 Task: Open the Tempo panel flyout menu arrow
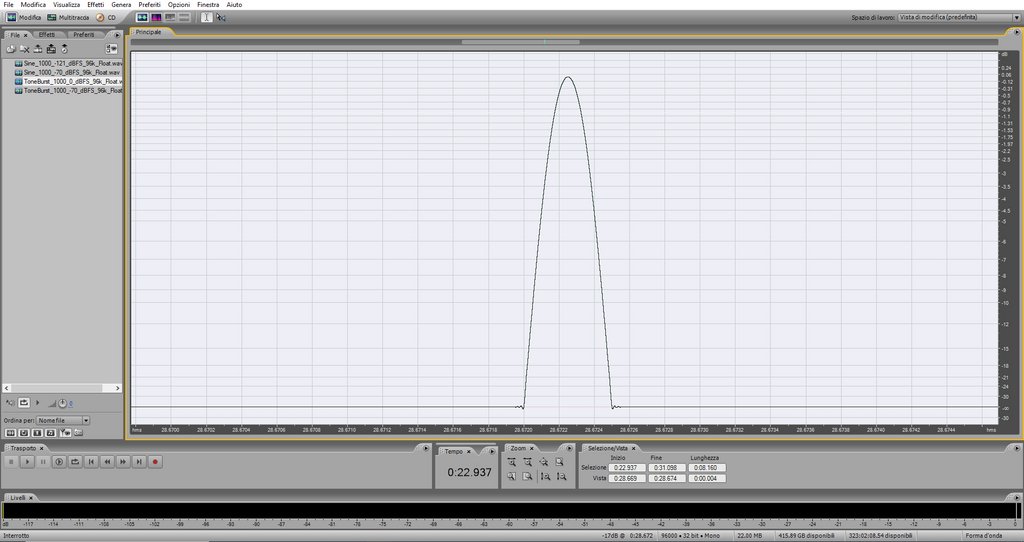click(492, 451)
